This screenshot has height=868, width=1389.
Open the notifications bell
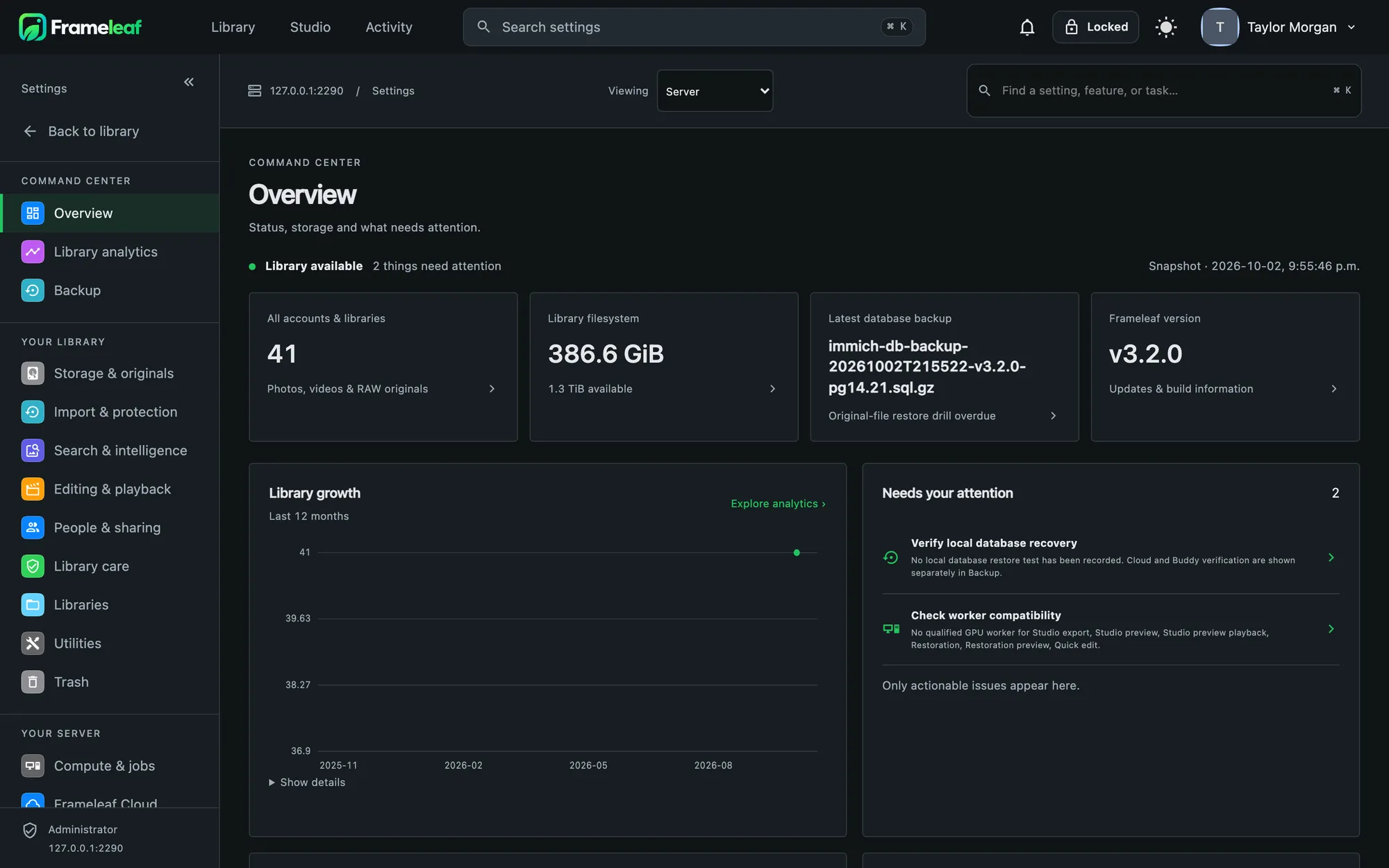tap(1027, 27)
